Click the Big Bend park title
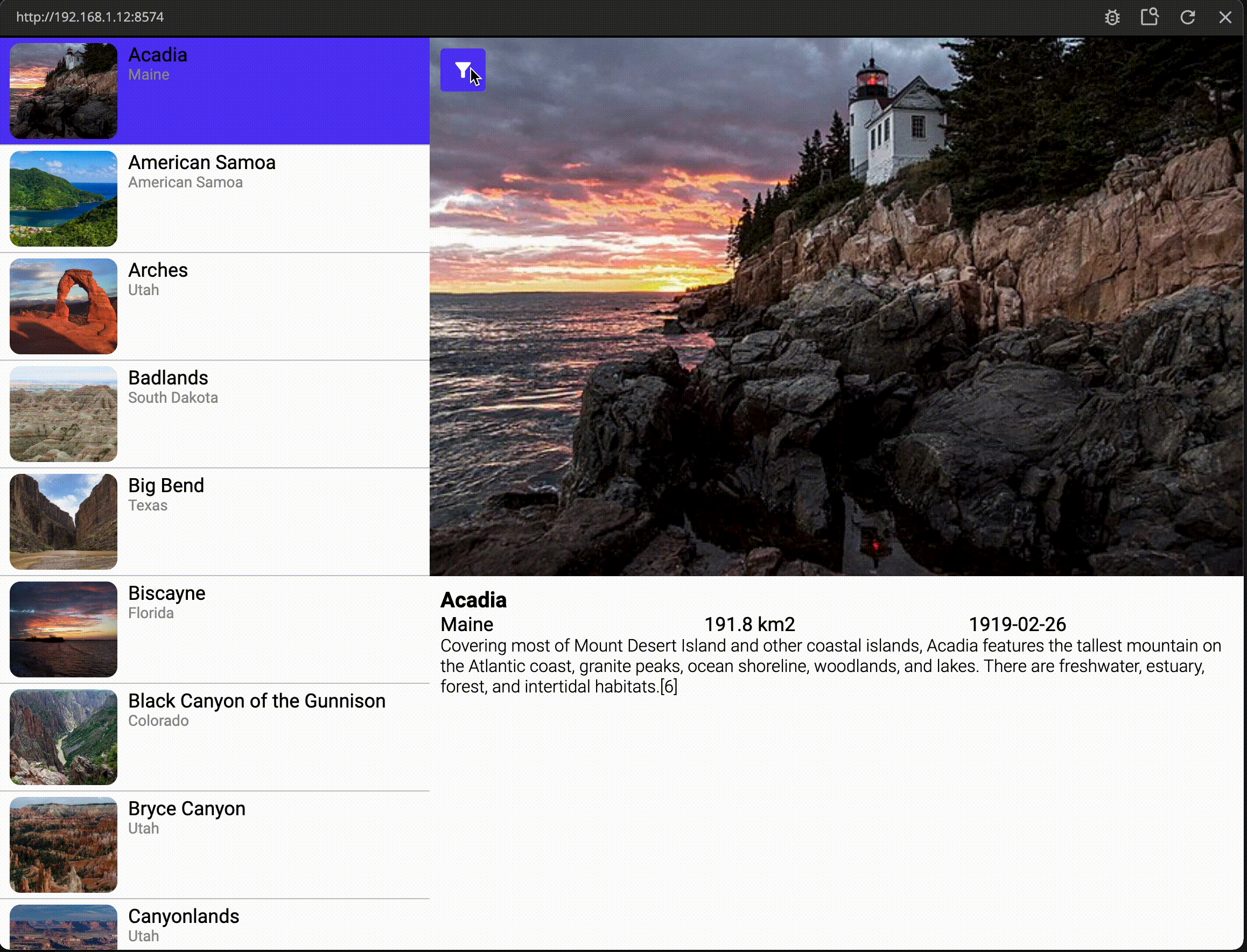Image resolution: width=1247 pixels, height=952 pixels. pos(166,486)
